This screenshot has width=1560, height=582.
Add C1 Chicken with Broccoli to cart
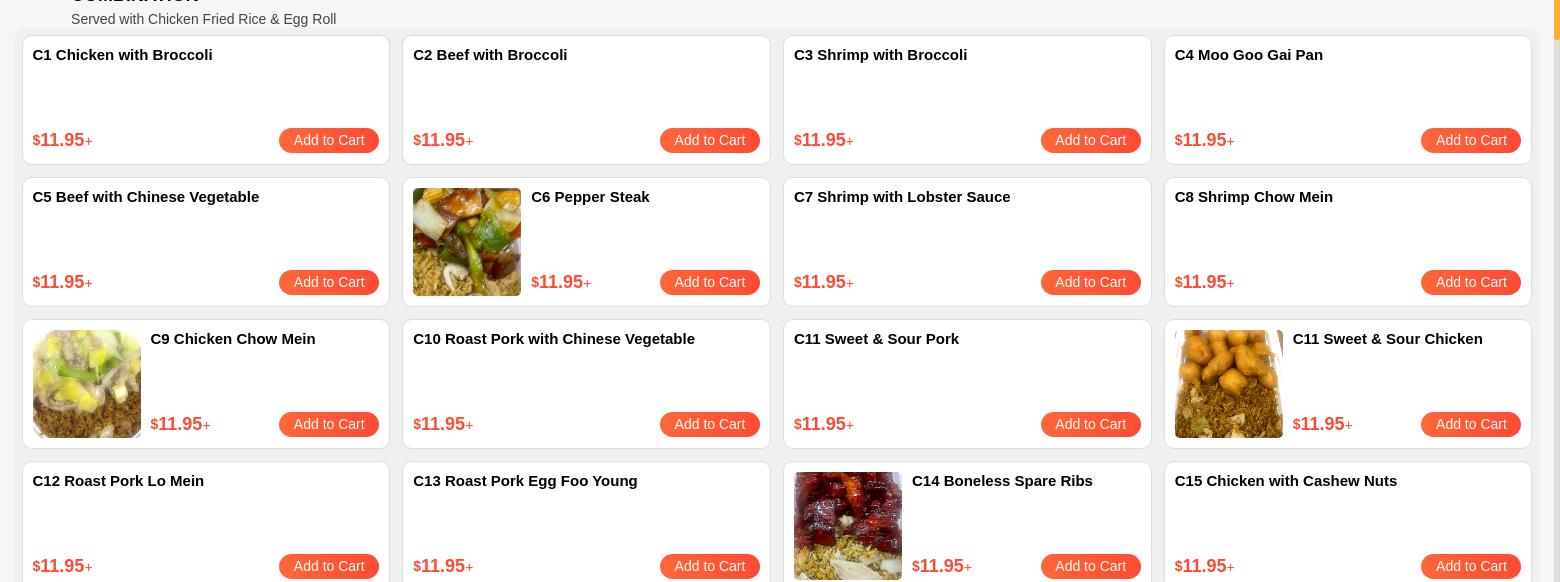328,140
